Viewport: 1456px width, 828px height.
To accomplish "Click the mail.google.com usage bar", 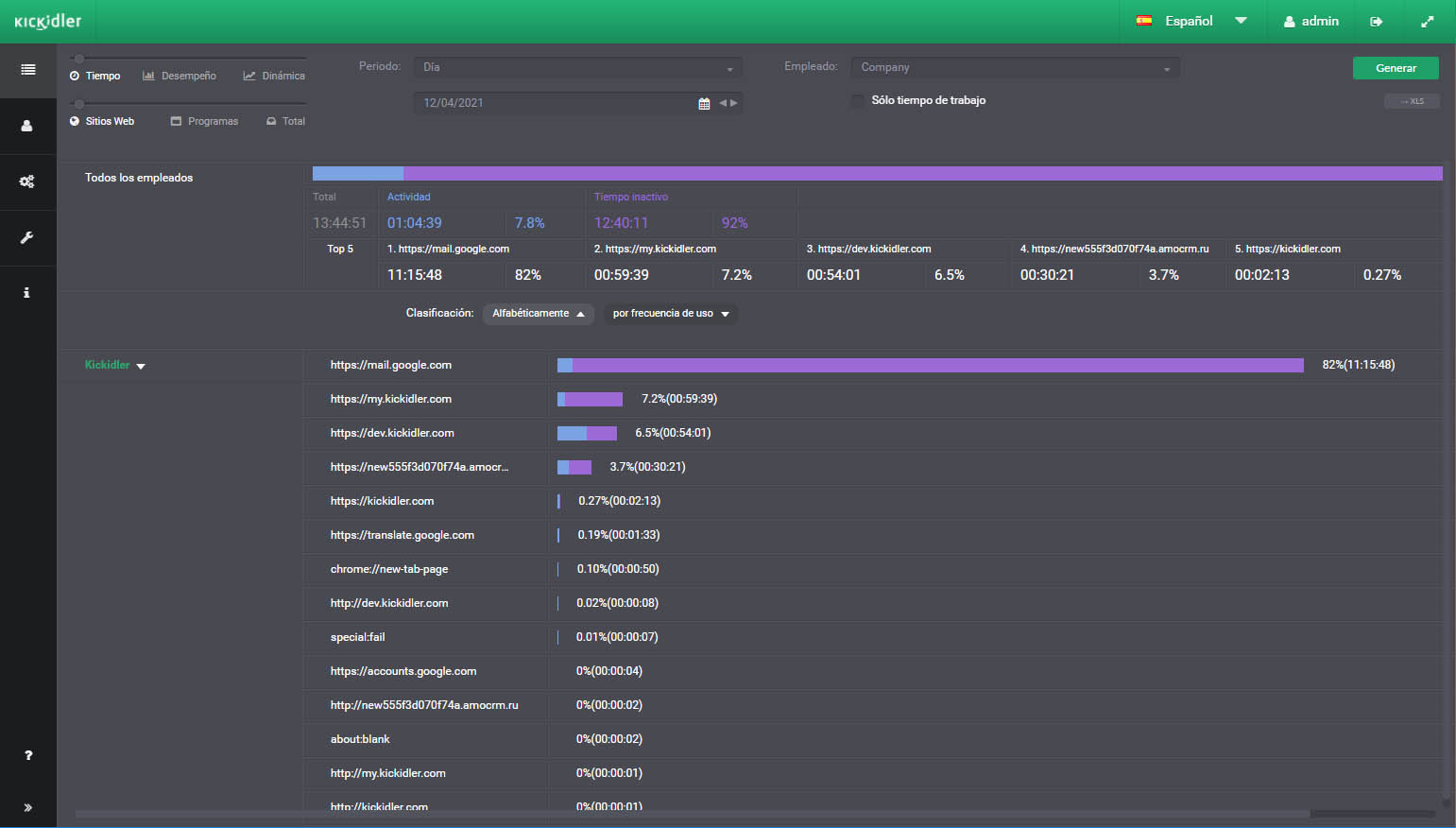I will click(x=931, y=365).
